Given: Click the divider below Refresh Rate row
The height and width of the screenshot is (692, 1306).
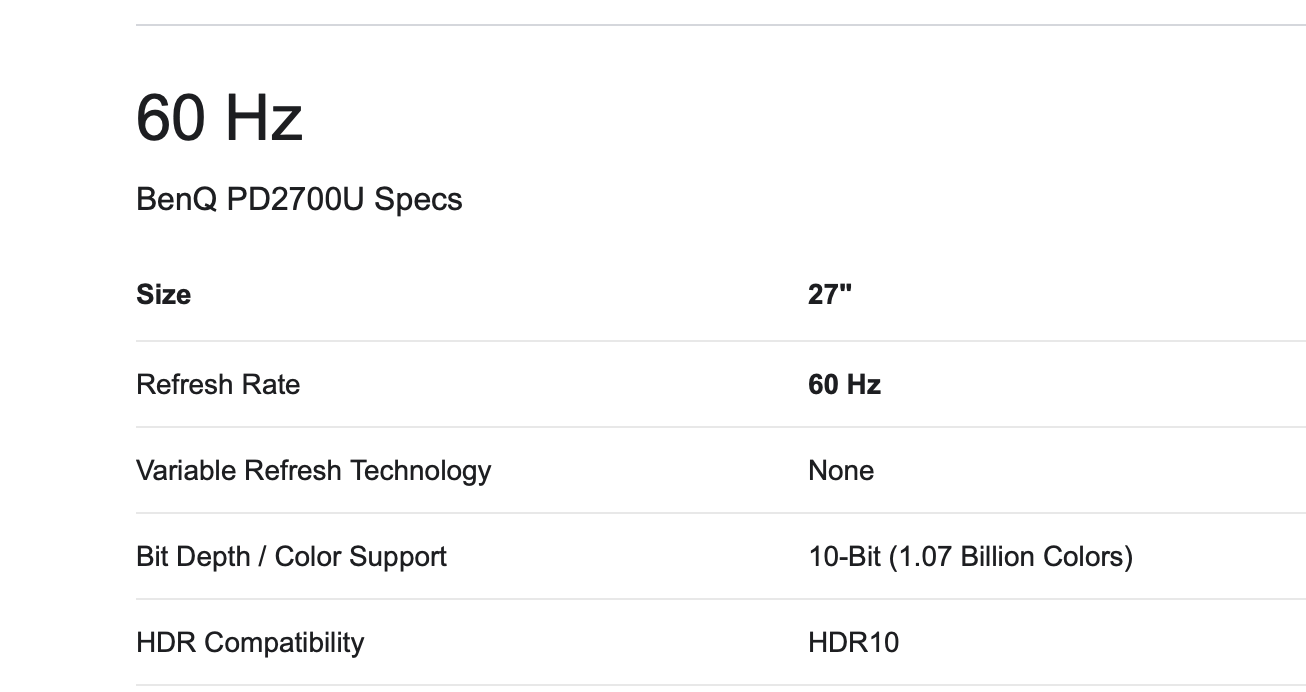Looking at the screenshot, I should [720, 427].
